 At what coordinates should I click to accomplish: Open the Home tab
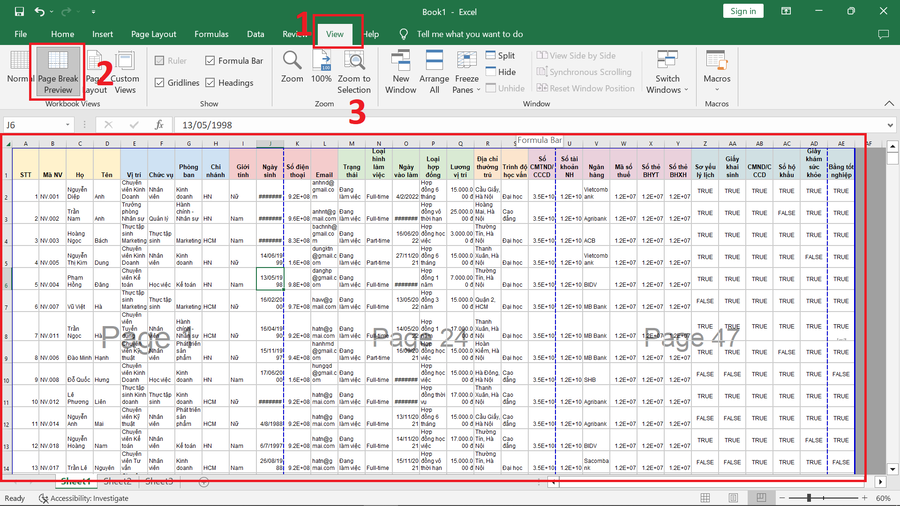[62, 34]
